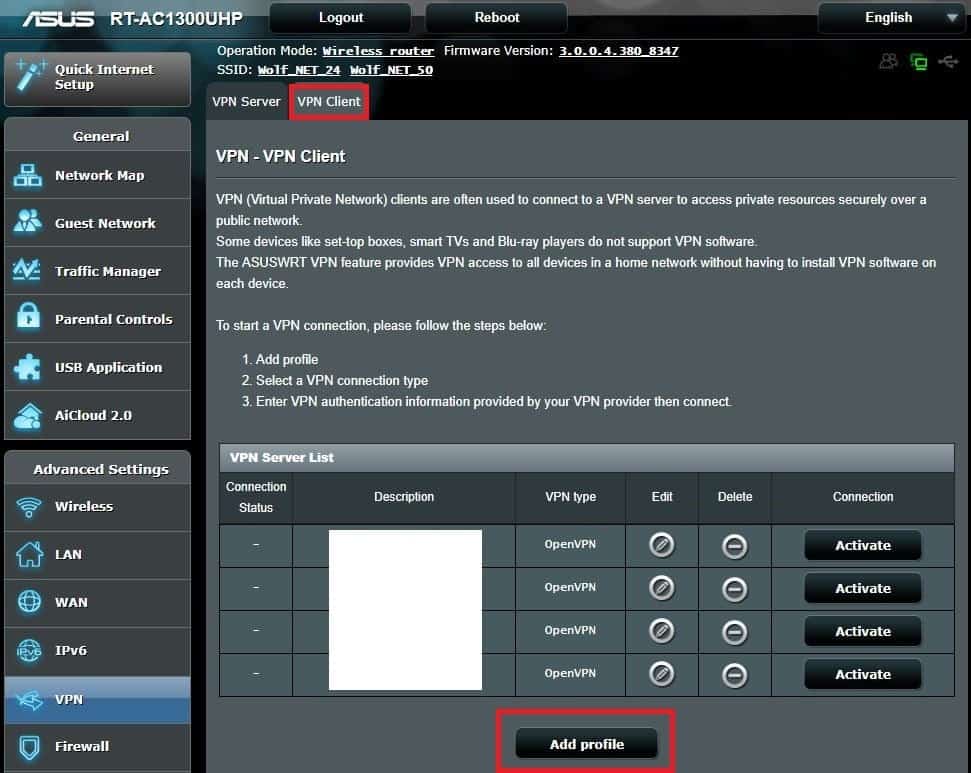The width and height of the screenshot is (971, 773).
Task: Open Firewall settings menu item
Action: (x=97, y=746)
